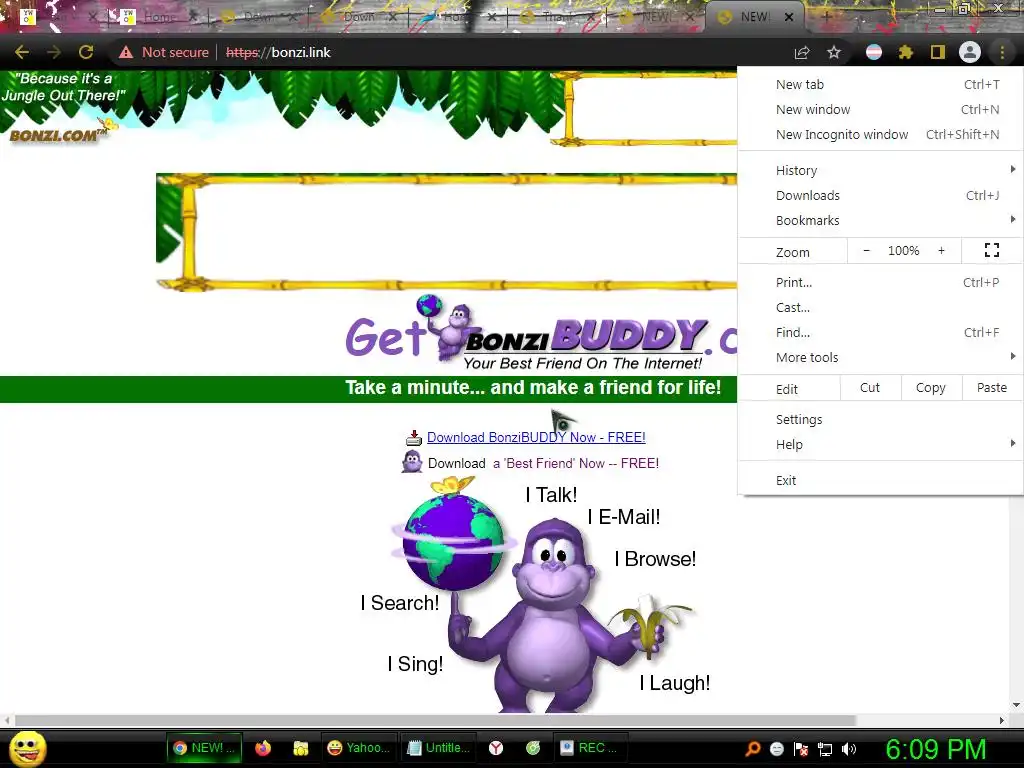The height and width of the screenshot is (768, 1024).
Task: Open the profile avatar menu
Action: coord(970,52)
